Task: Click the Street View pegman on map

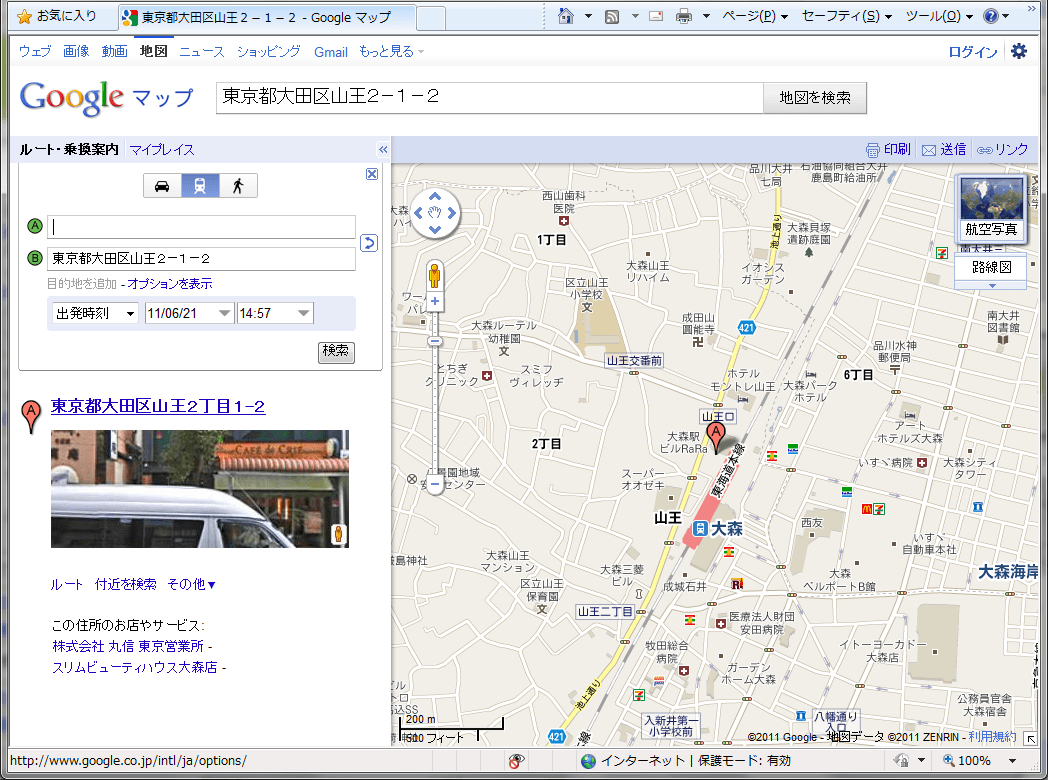Action: [434, 274]
